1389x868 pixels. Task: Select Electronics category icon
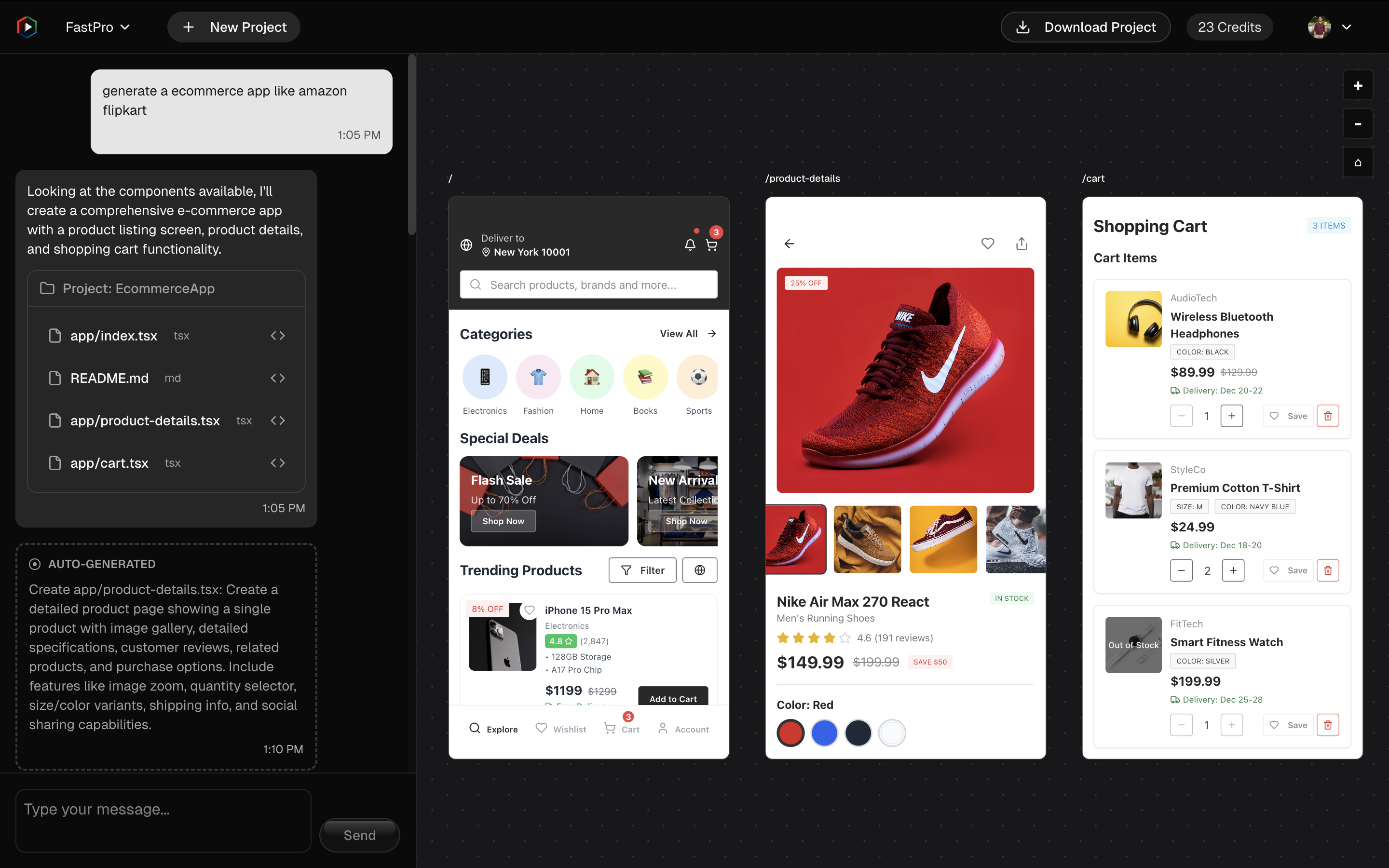[x=484, y=377]
